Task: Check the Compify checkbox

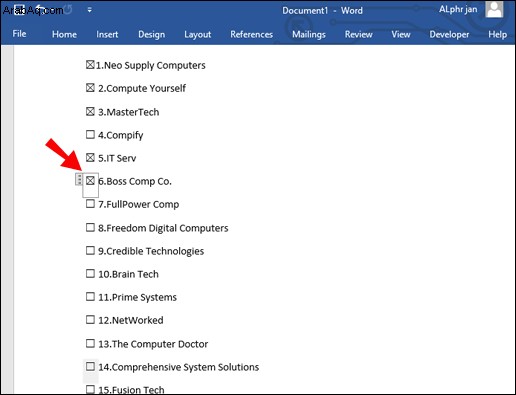Action: pos(90,134)
